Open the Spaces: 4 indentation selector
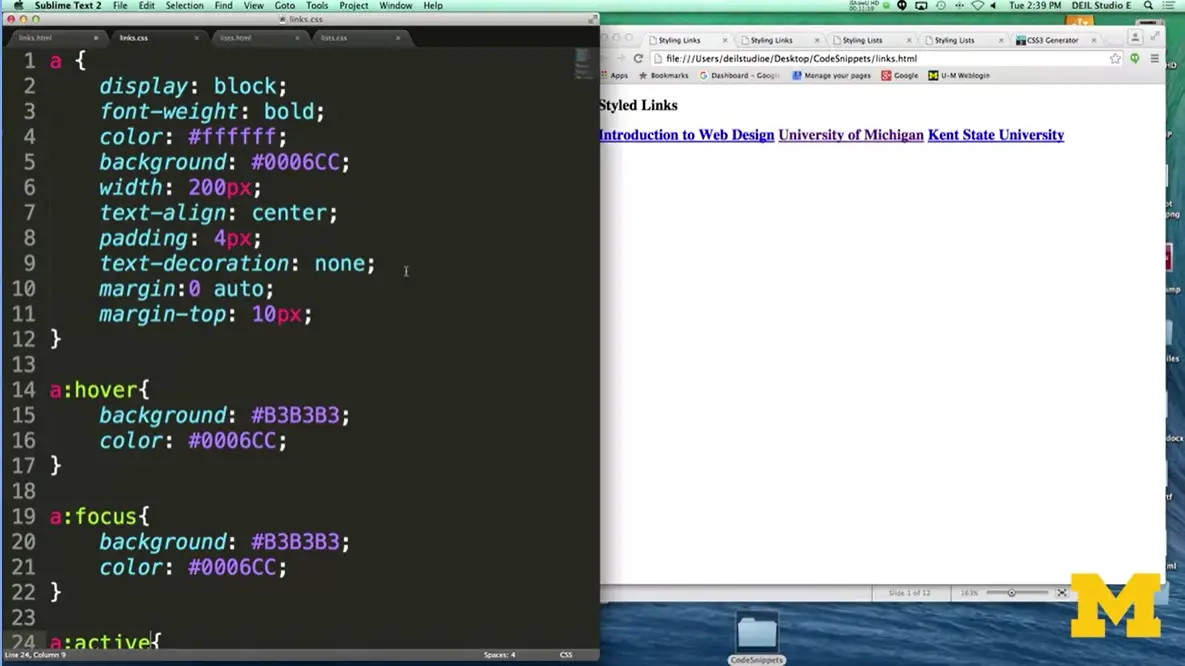Viewport: 1185px width, 666px height. 499,655
